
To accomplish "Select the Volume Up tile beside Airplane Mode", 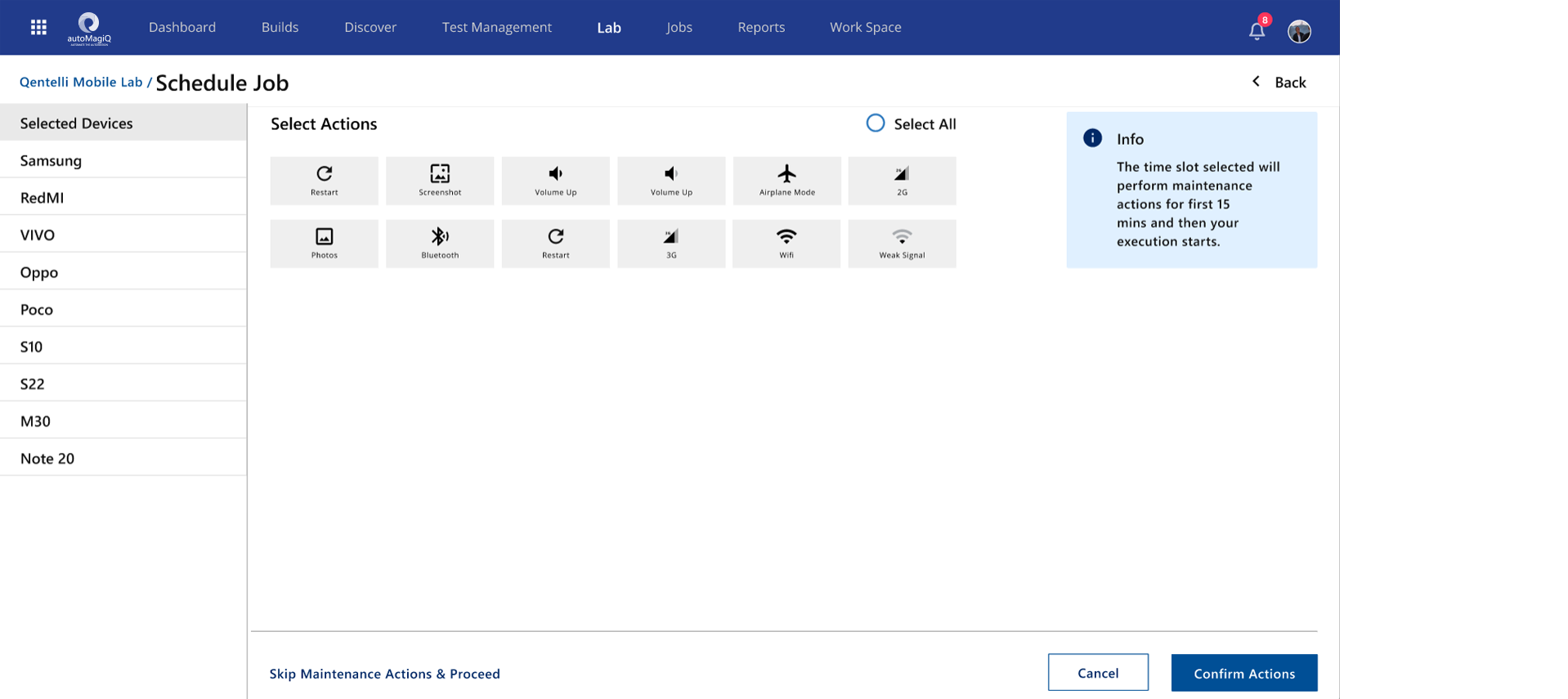I will (x=671, y=181).
